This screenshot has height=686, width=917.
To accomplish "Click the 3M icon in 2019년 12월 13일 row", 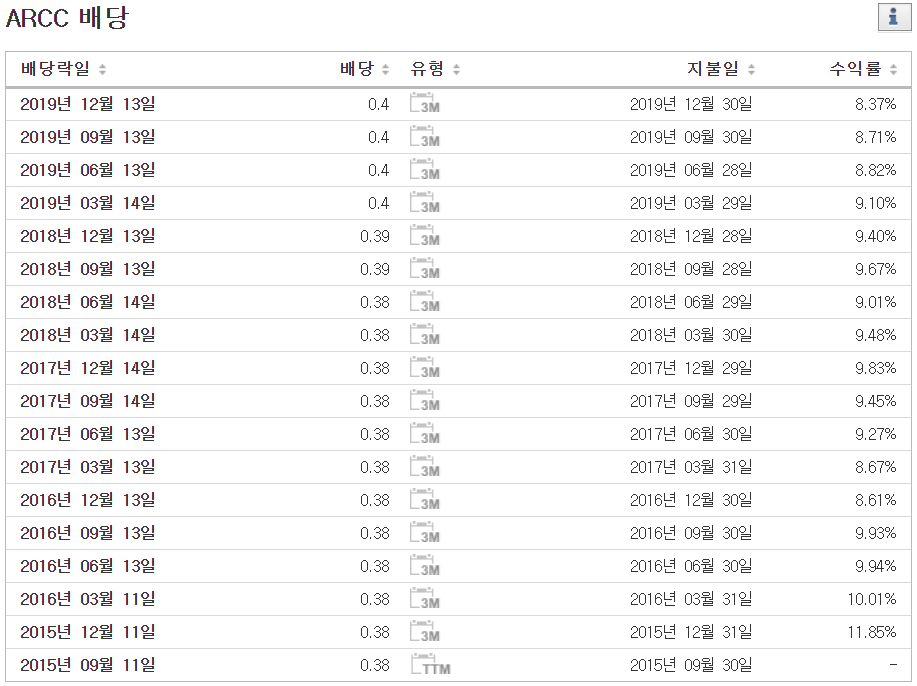I will pos(425,103).
